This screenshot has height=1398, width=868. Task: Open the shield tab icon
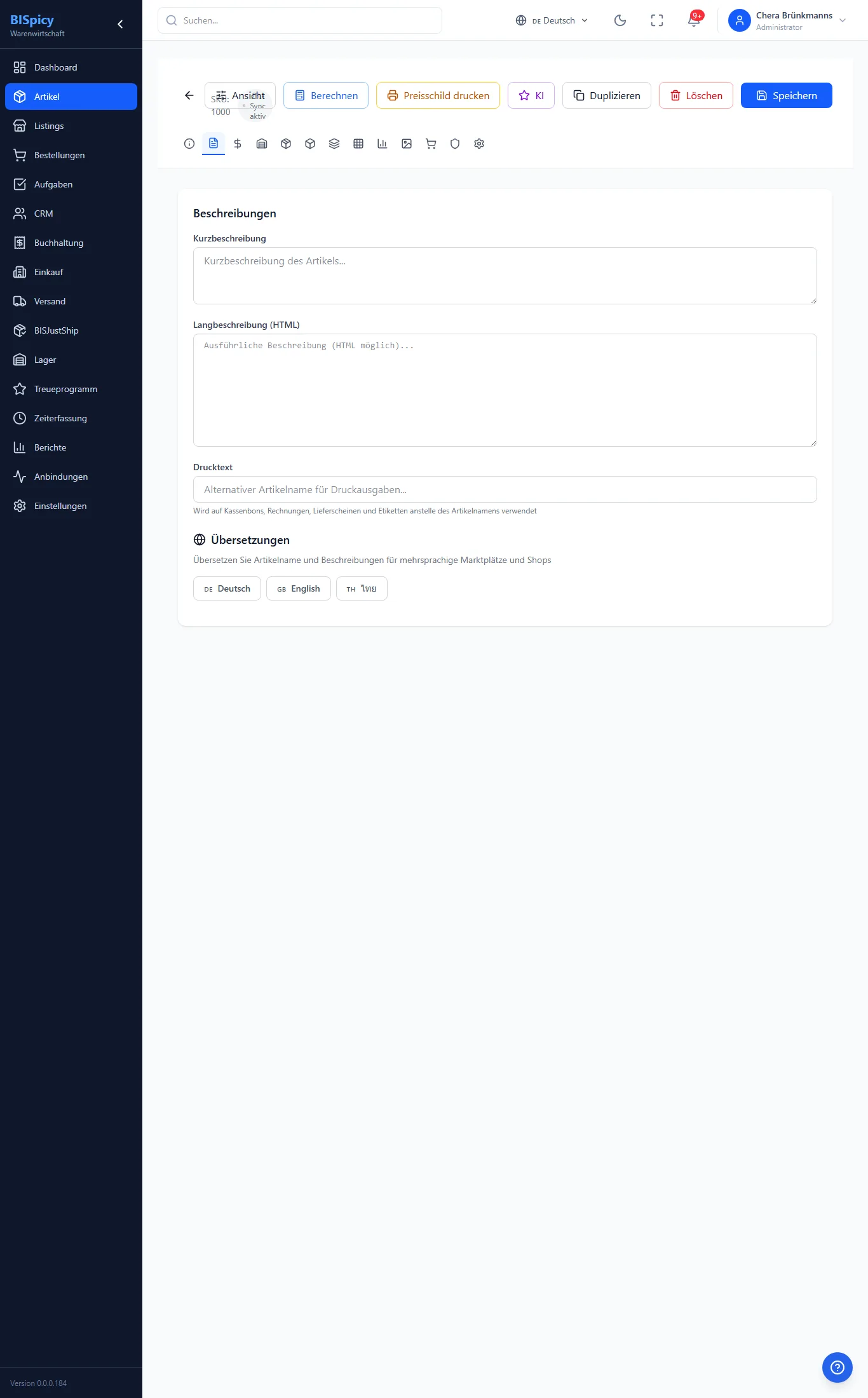[x=455, y=144]
